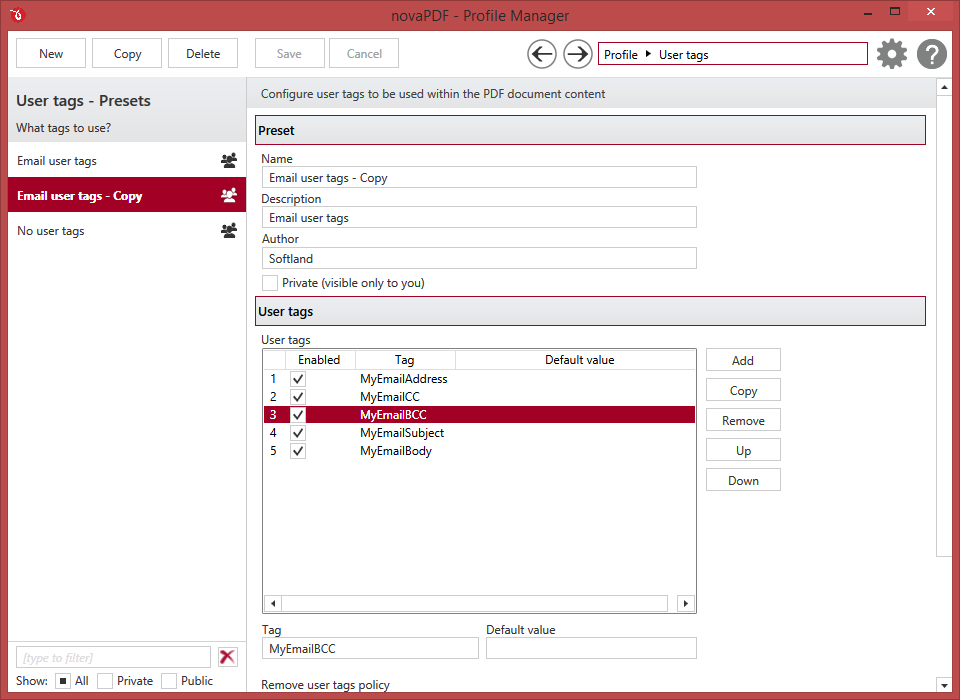Select the MyEmailAddress tag row
This screenshot has height=700, width=960.
(x=479, y=379)
